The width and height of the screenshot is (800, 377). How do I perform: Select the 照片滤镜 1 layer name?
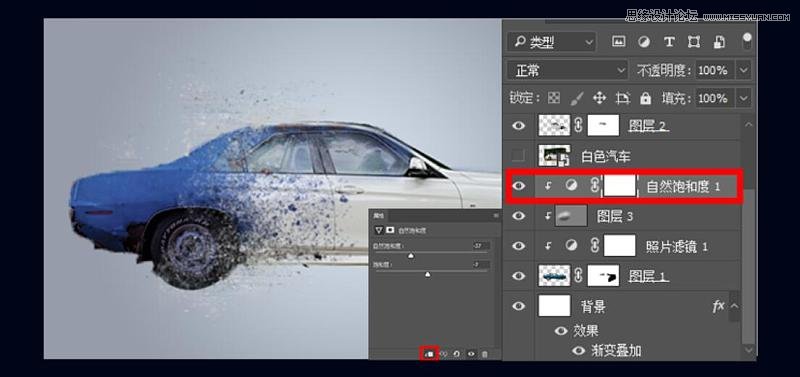point(677,246)
